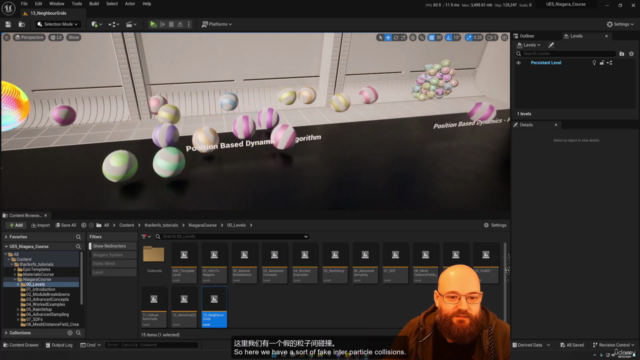
Task: Click the Settings gear in Content Browser
Action: point(495,225)
